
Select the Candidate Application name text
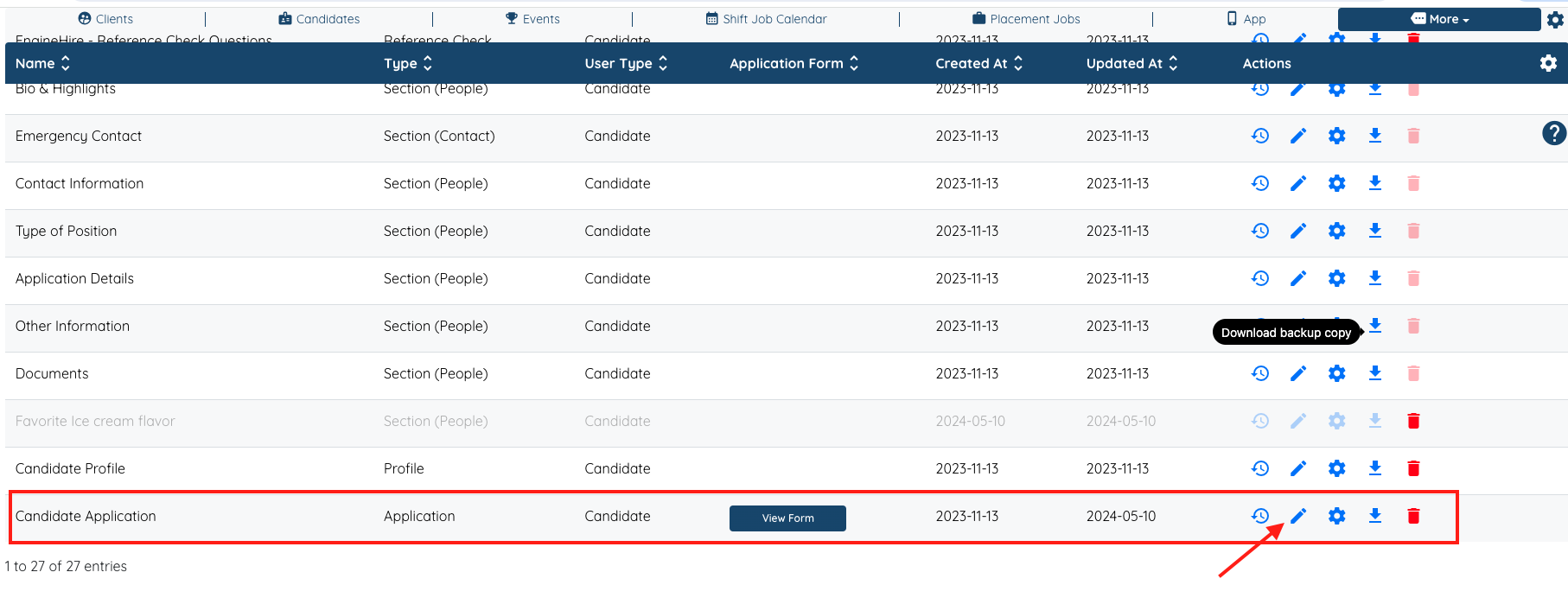[86, 516]
